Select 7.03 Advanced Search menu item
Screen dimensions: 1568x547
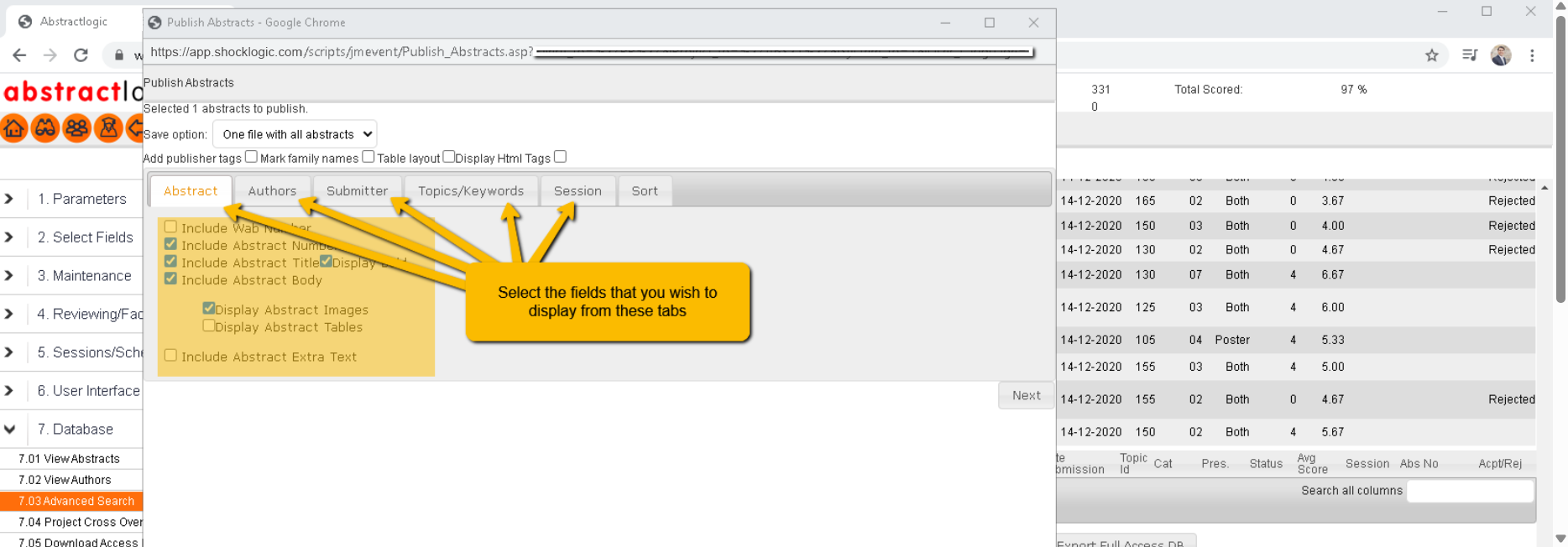click(x=71, y=501)
